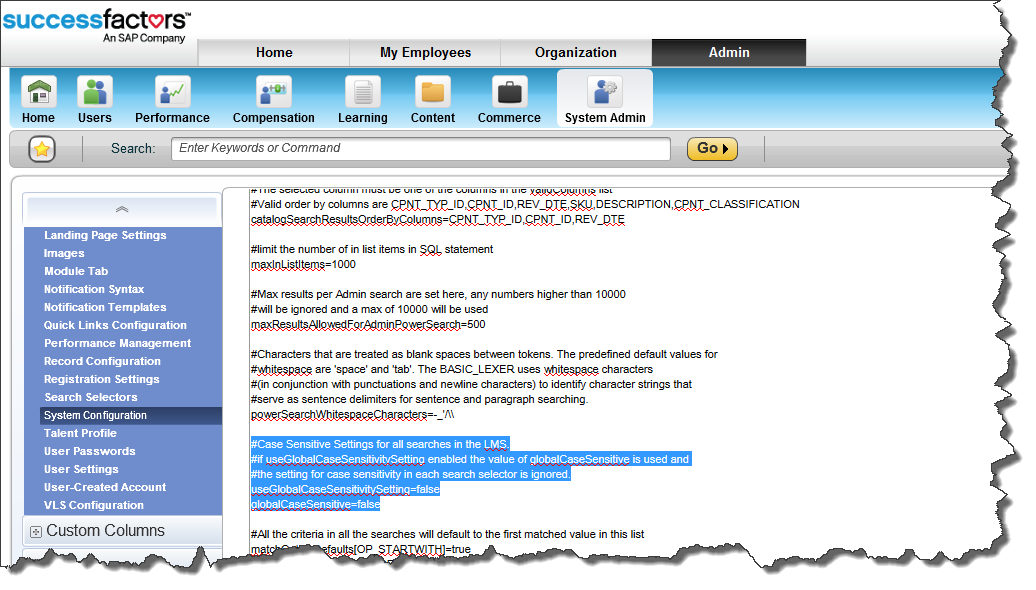Open Search Selectors

[91, 397]
